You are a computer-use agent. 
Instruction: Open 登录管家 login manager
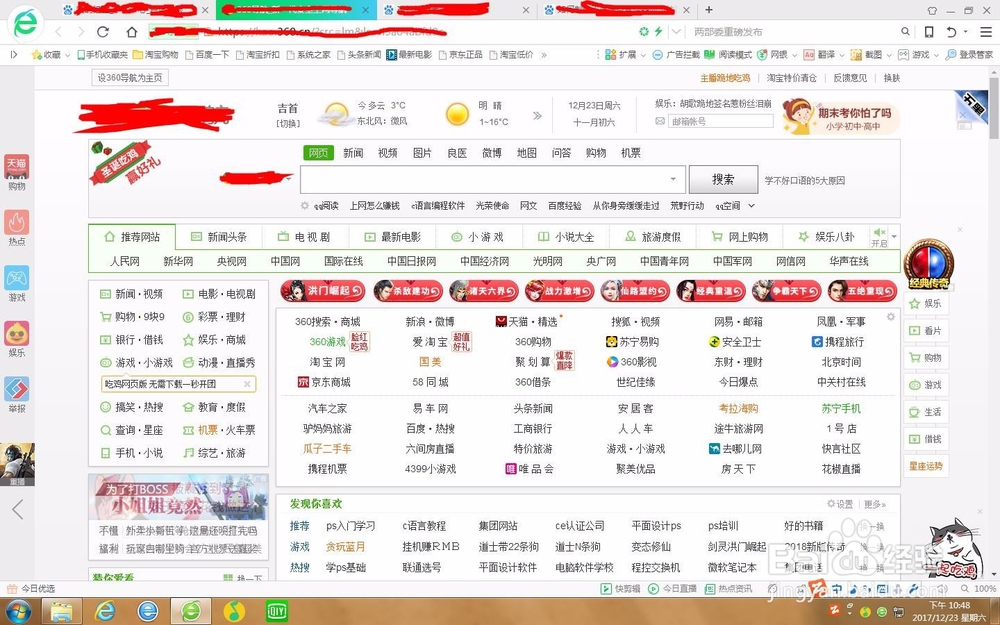(x=969, y=55)
